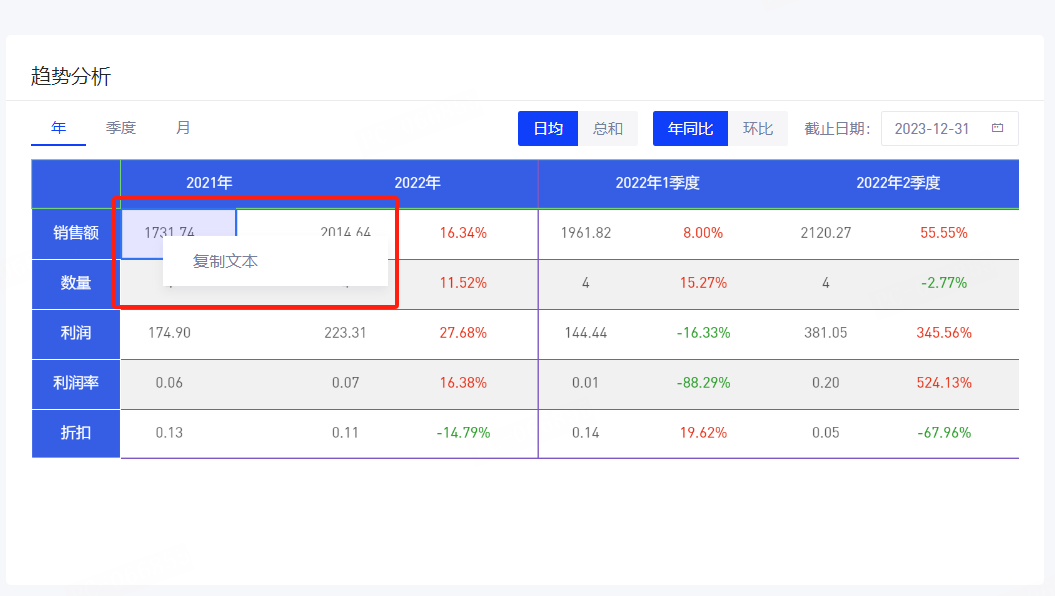Switch to the 月 tab
The image size is (1055, 596).
(183, 128)
